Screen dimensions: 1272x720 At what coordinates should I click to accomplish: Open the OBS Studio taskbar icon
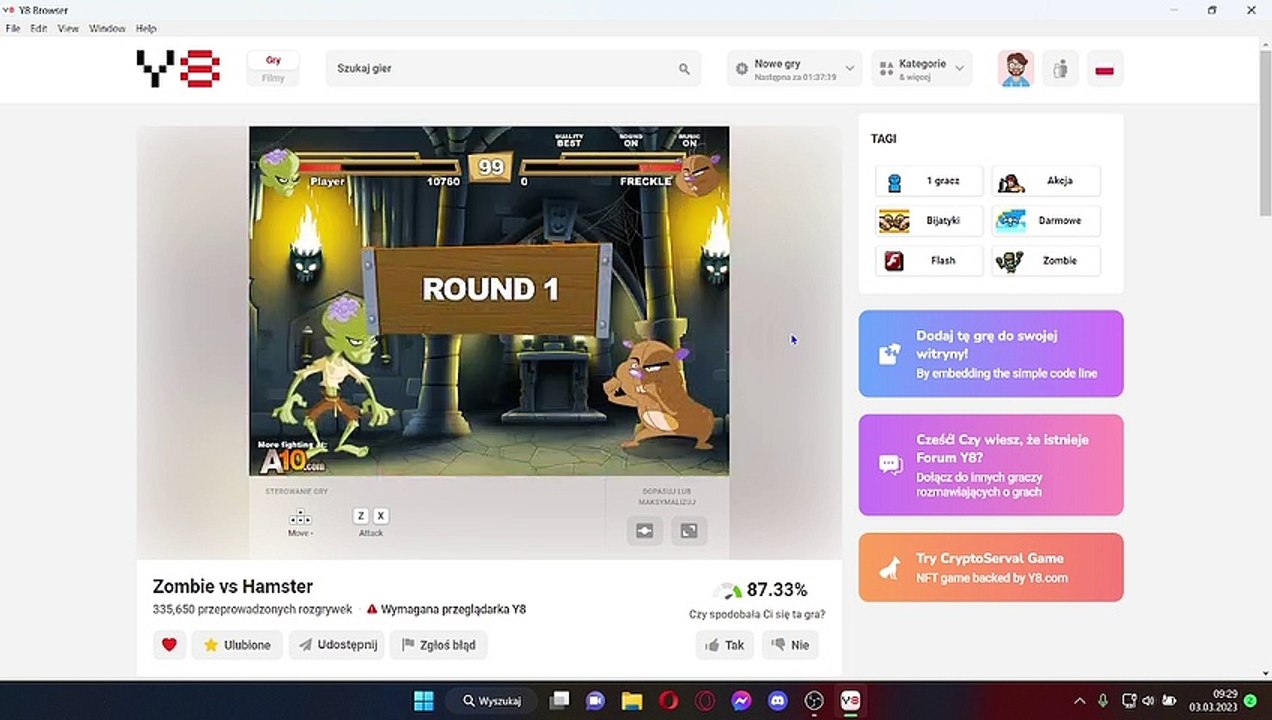coord(814,700)
